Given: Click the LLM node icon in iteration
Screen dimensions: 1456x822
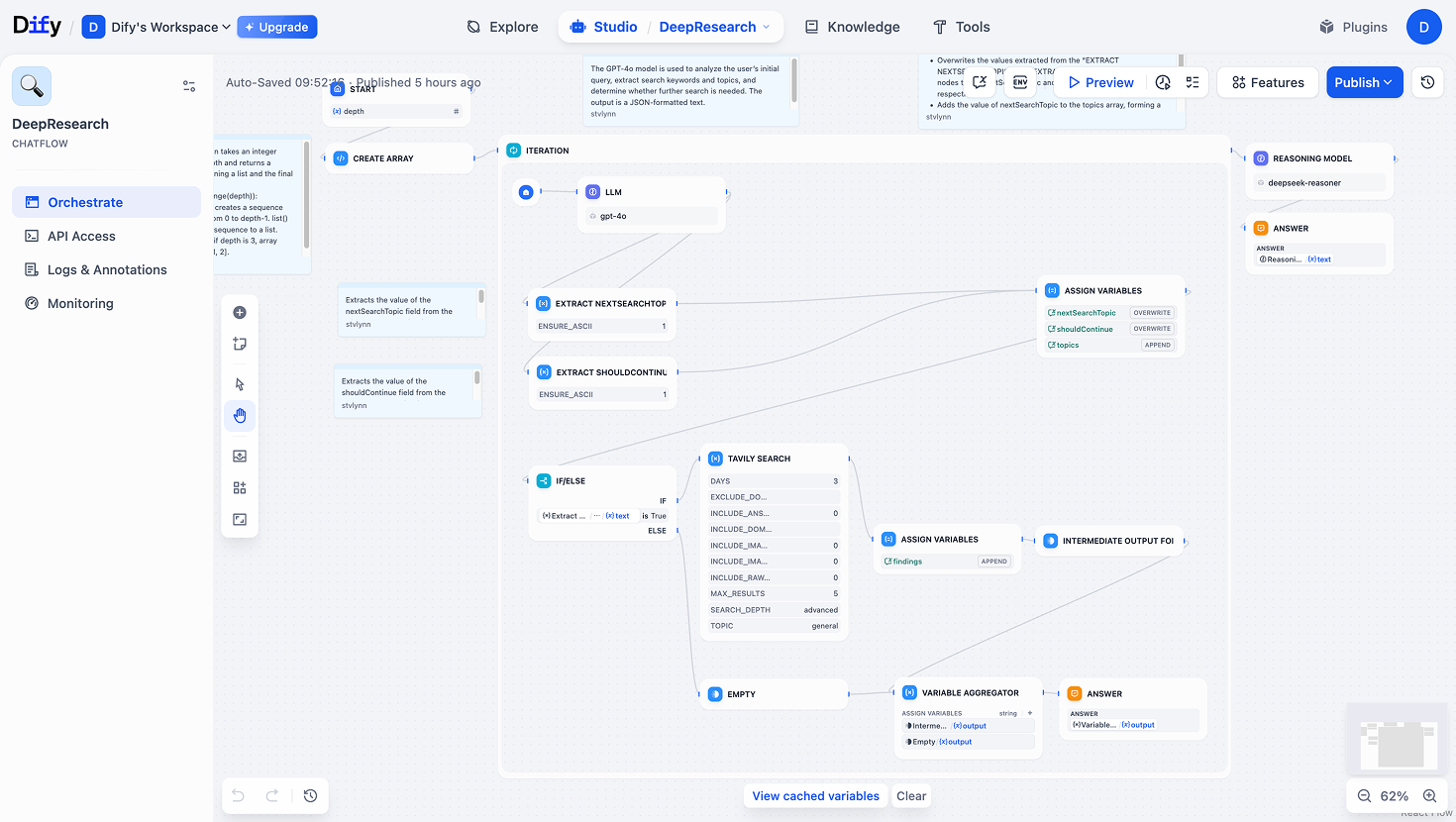Looking at the screenshot, I should click(x=592, y=192).
